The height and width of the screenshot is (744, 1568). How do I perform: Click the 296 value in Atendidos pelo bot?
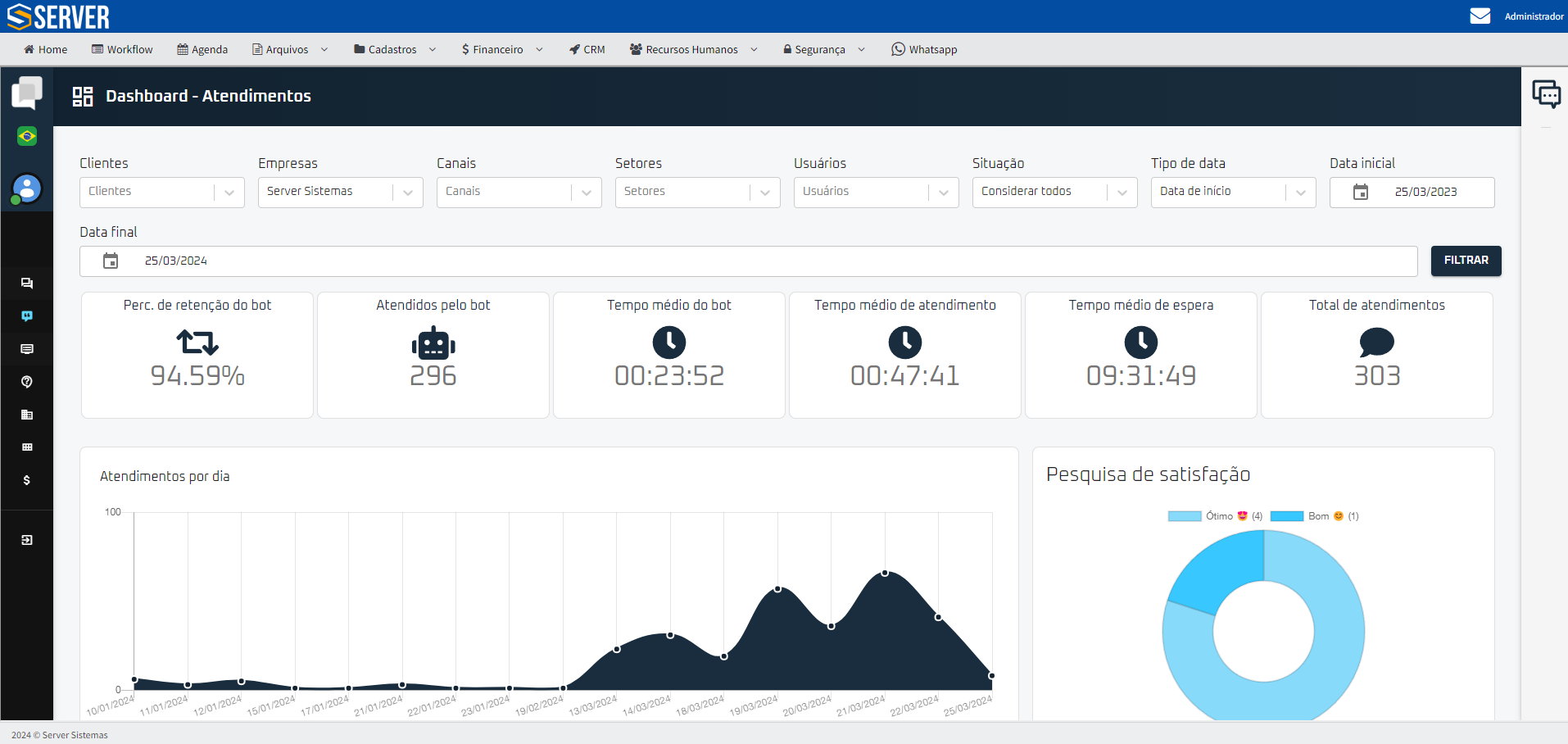pos(433,376)
